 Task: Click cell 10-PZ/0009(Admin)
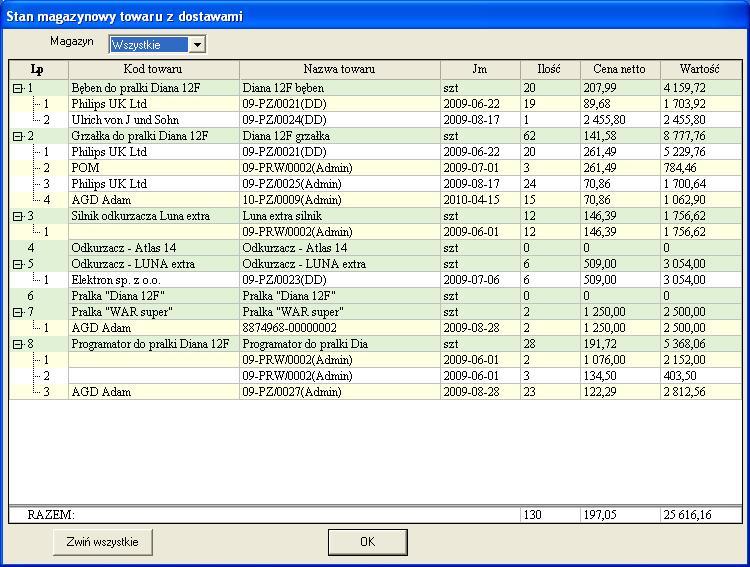pos(339,200)
